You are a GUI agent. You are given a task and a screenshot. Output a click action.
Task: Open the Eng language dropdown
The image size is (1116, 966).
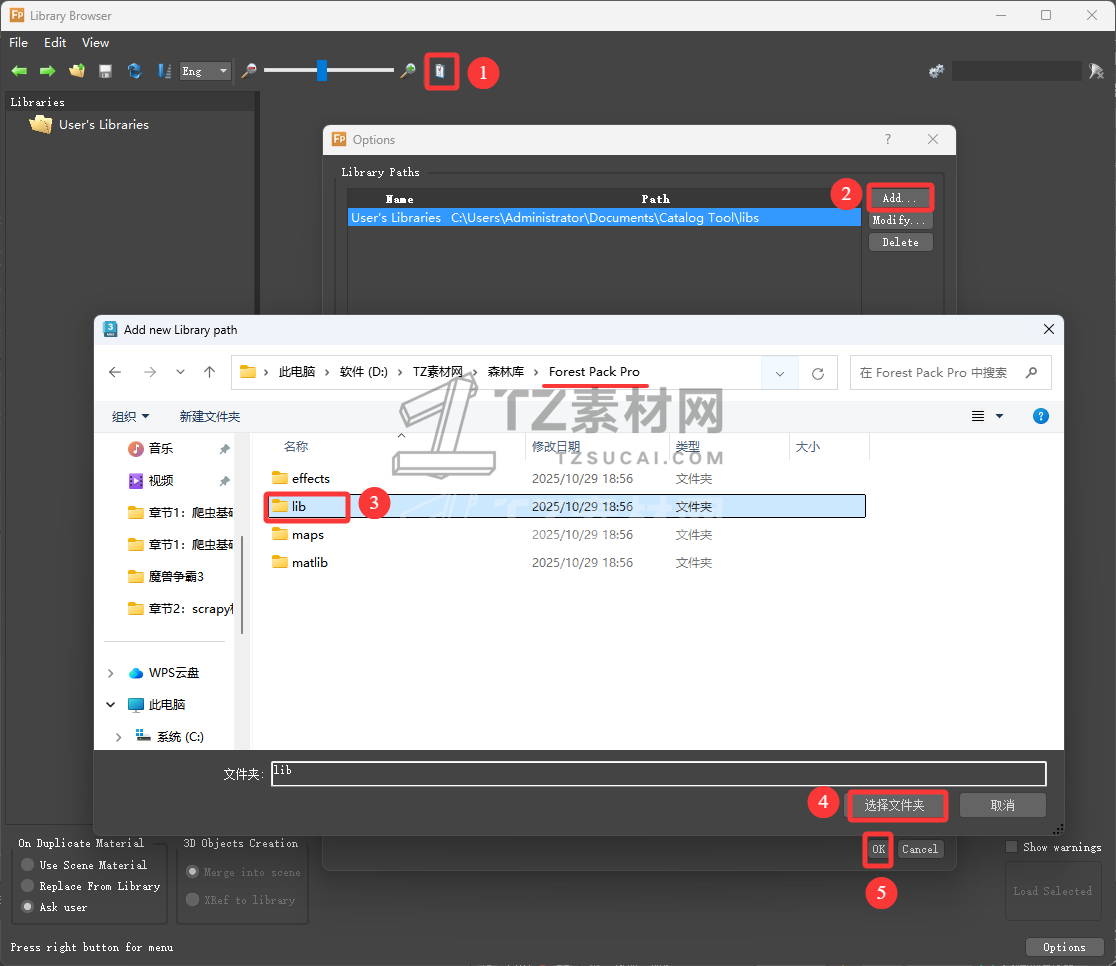(205, 71)
